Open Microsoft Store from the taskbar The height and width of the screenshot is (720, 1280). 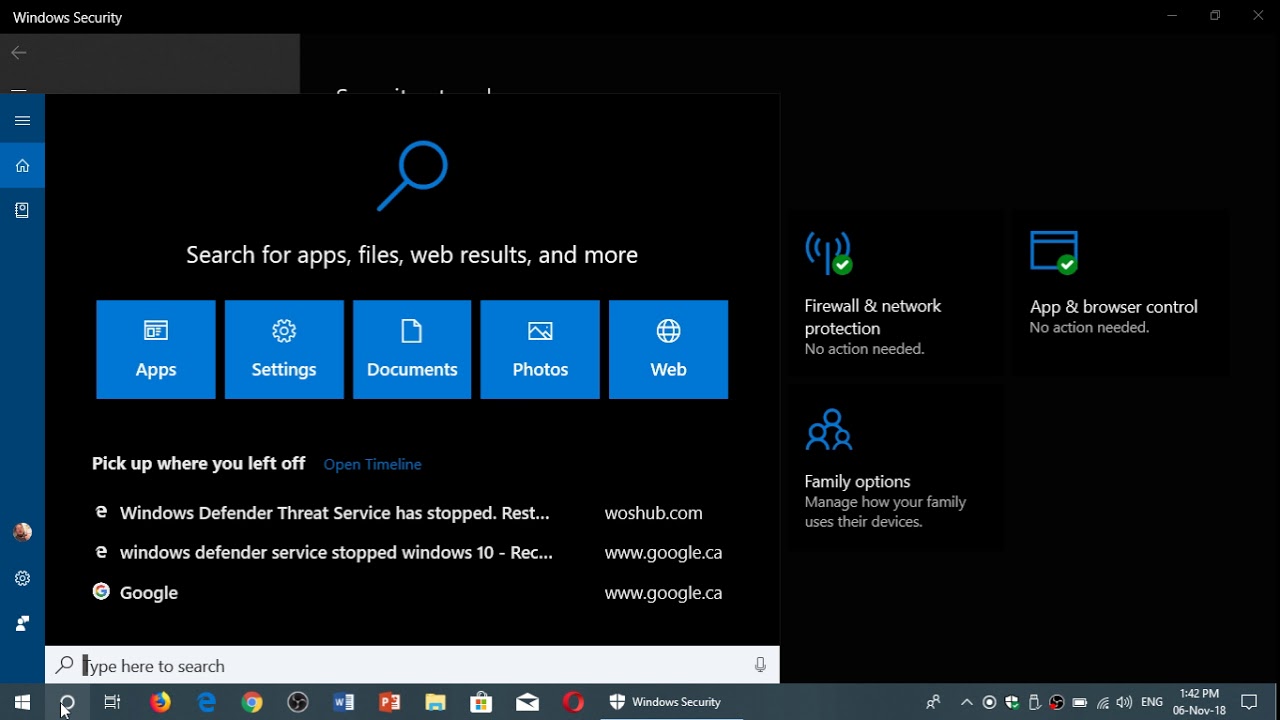[481, 702]
